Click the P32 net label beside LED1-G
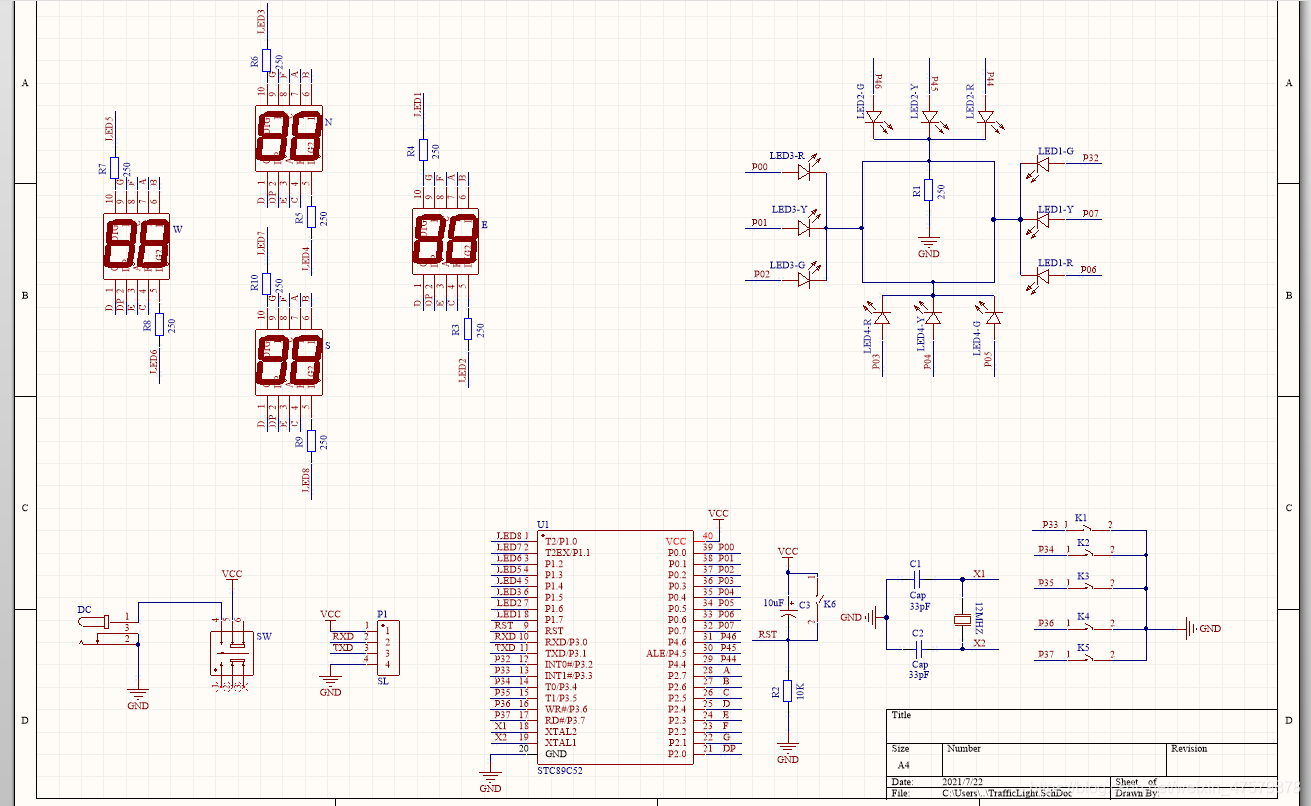The image size is (1311, 806). click(1090, 158)
